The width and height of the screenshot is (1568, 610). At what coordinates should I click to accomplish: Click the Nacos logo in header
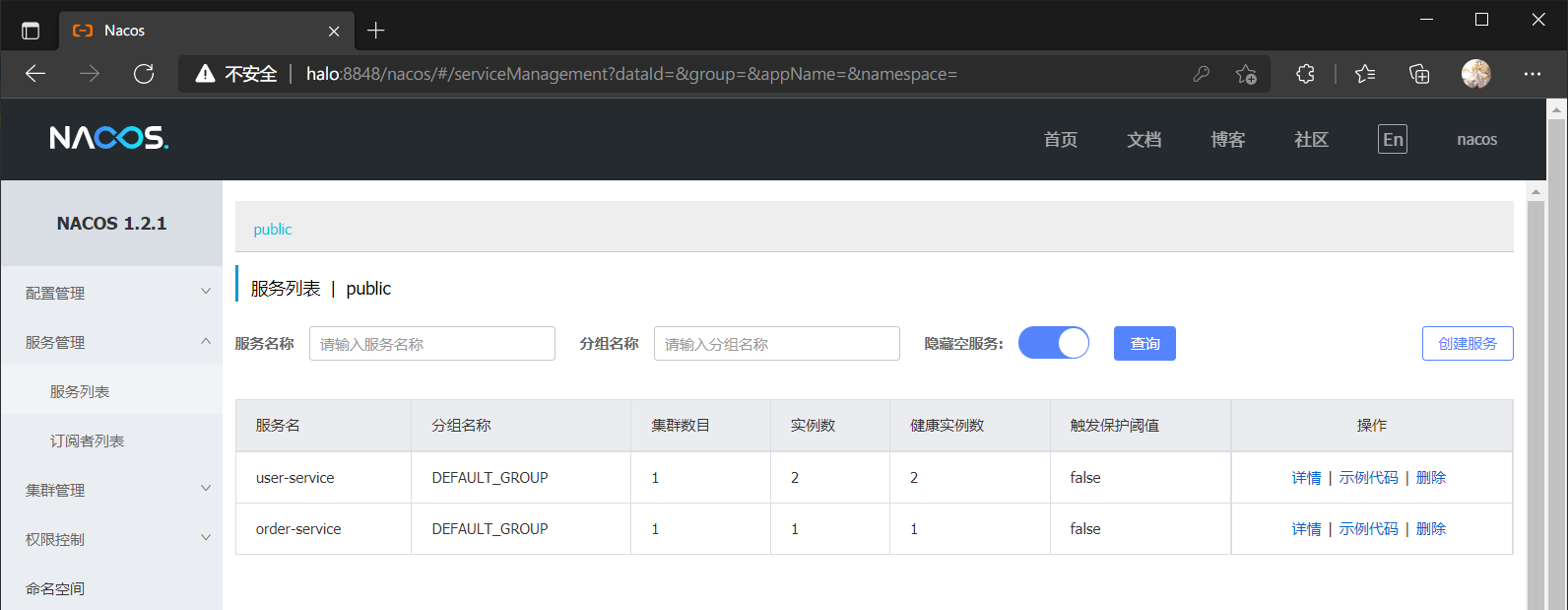108,138
